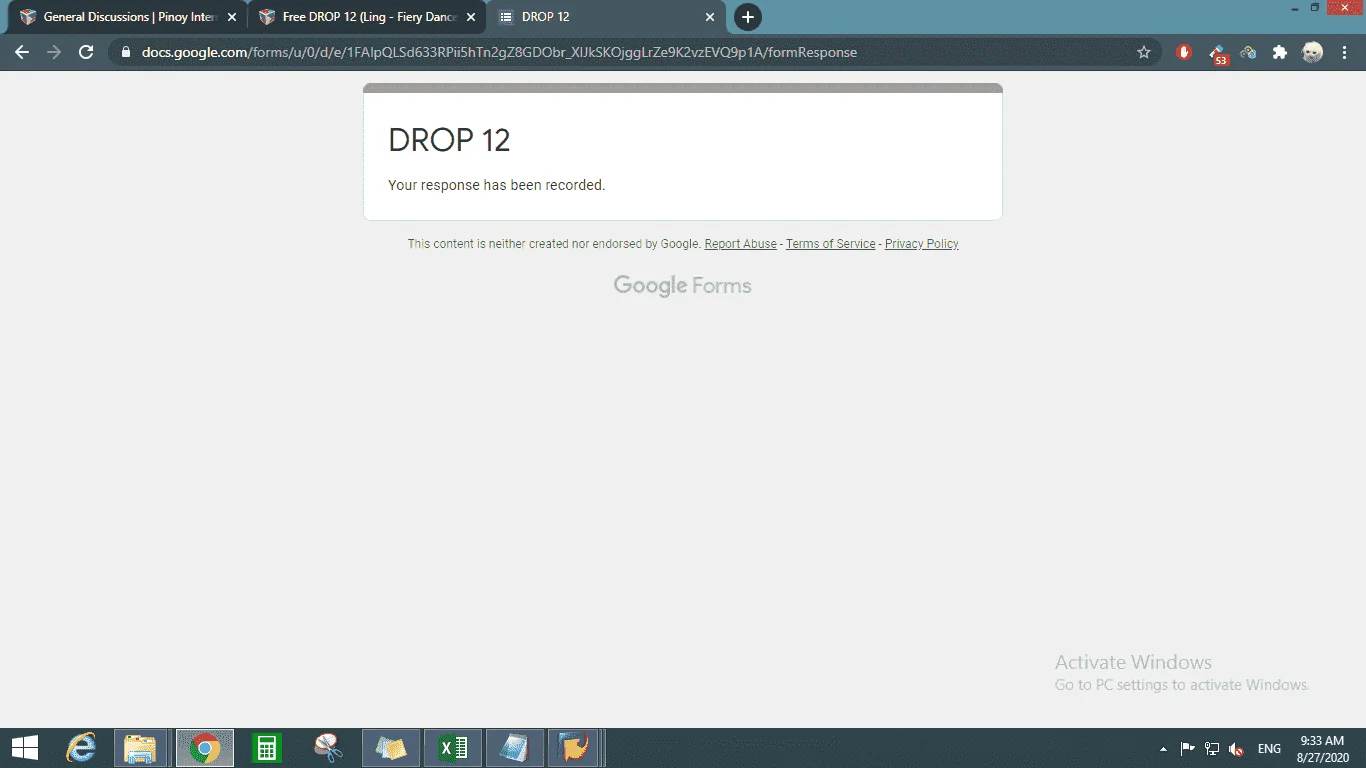Click the Google Forms logo
The image size is (1366, 768).
pyautogui.click(x=682, y=286)
